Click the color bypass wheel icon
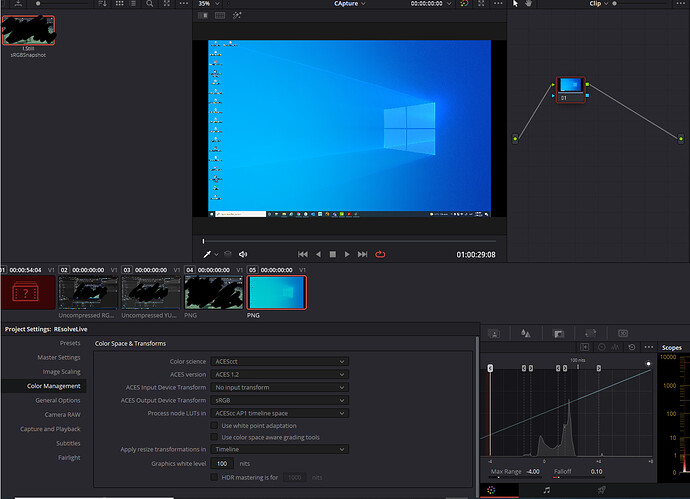This screenshot has width=690, height=499. pyautogui.click(x=464, y=4)
